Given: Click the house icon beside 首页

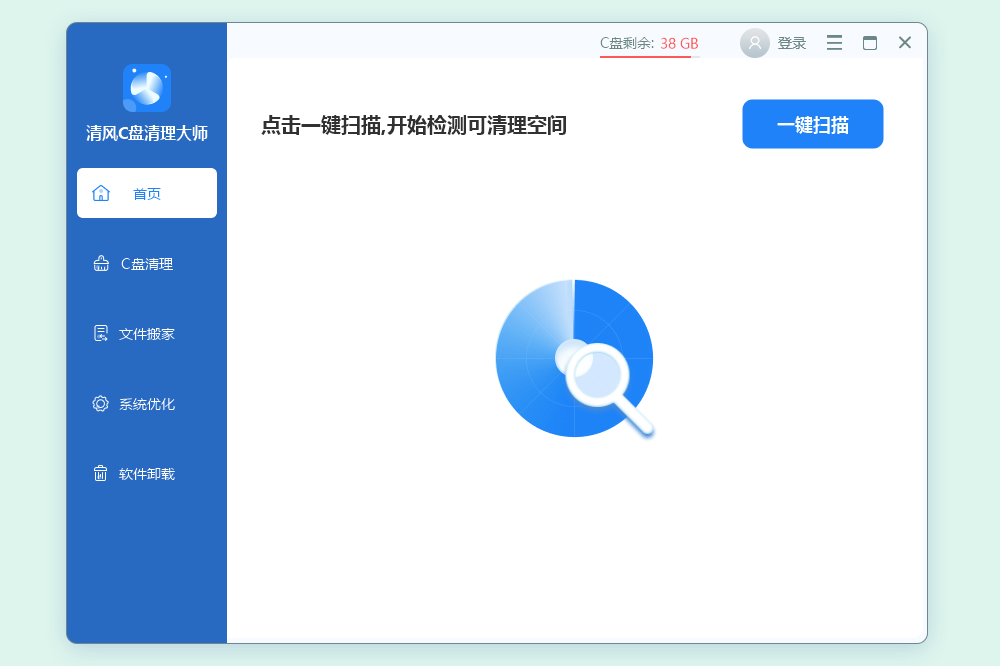Looking at the screenshot, I should (101, 193).
